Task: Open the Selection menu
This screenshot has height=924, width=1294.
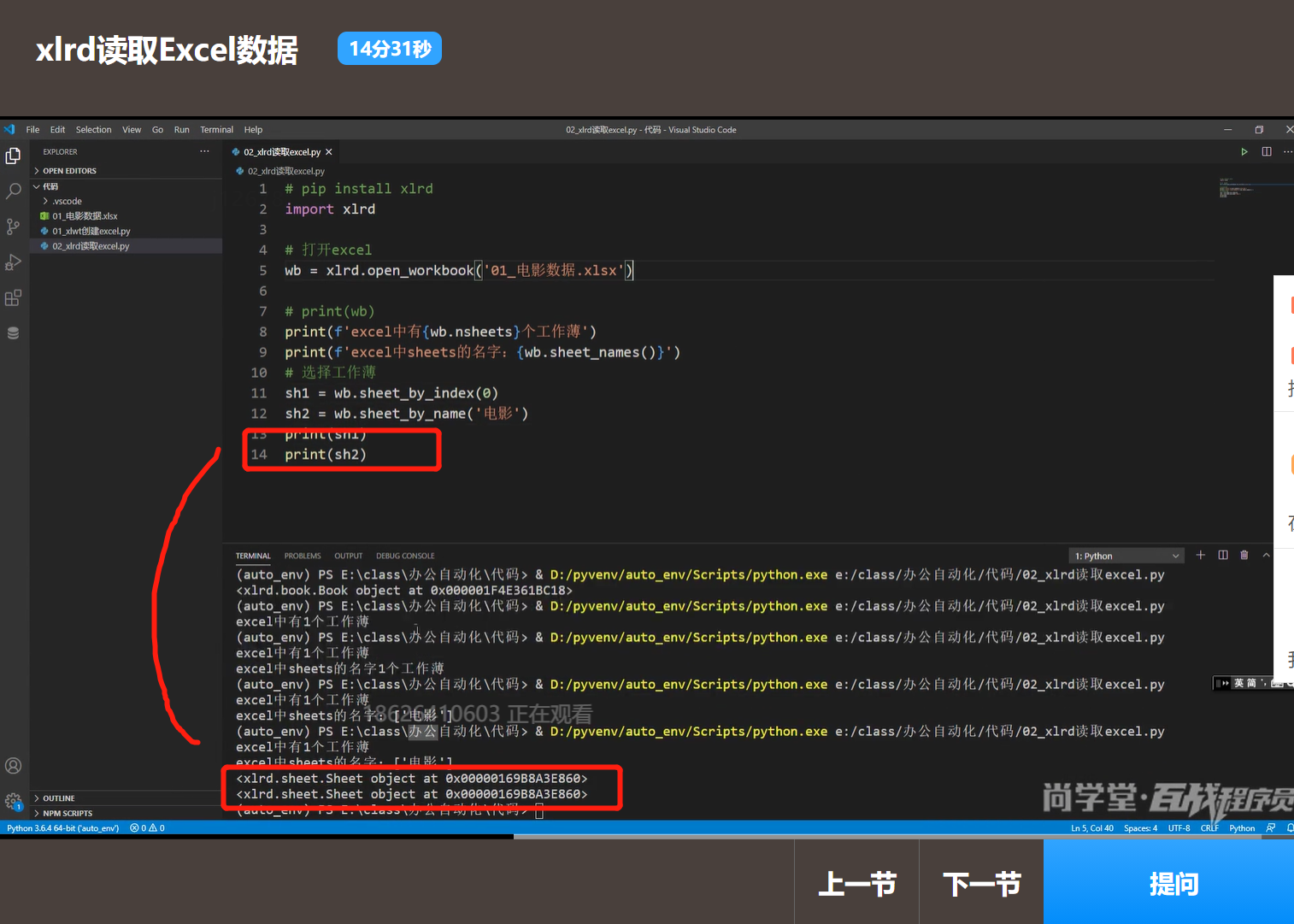Action: tap(93, 130)
